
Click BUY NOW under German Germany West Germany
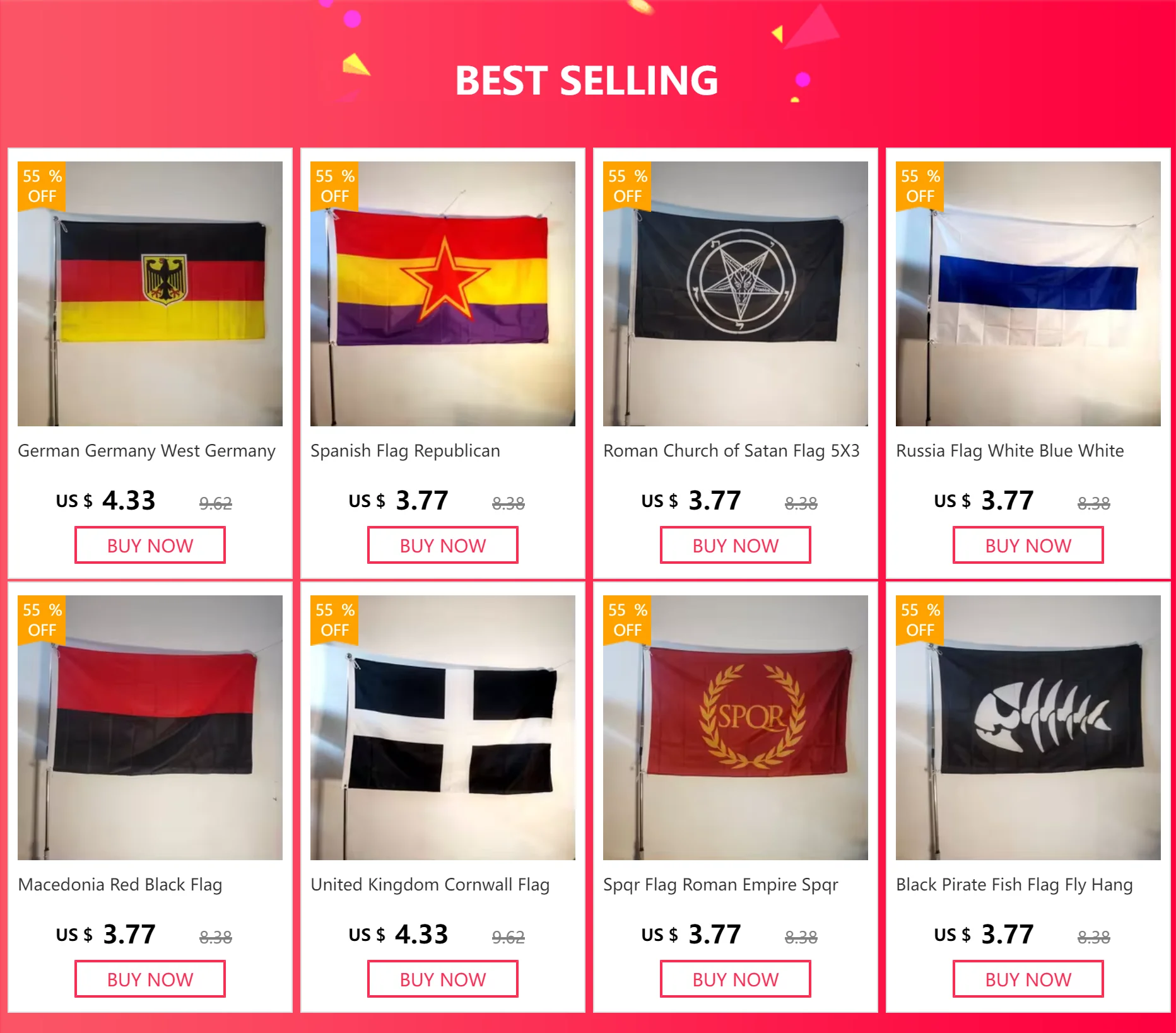pyautogui.click(x=150, y=546)
